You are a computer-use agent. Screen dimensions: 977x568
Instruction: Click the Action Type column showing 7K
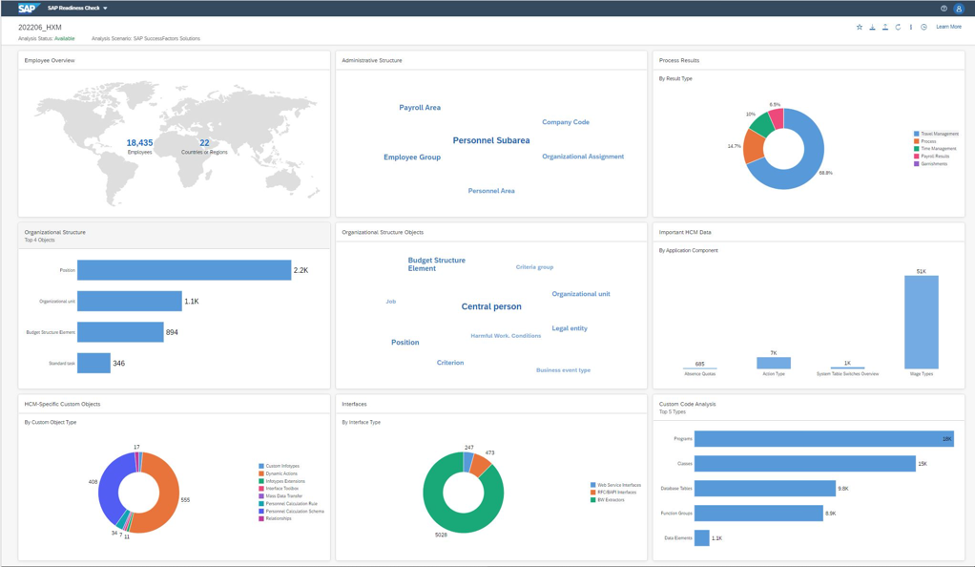[x=773, y=363]
